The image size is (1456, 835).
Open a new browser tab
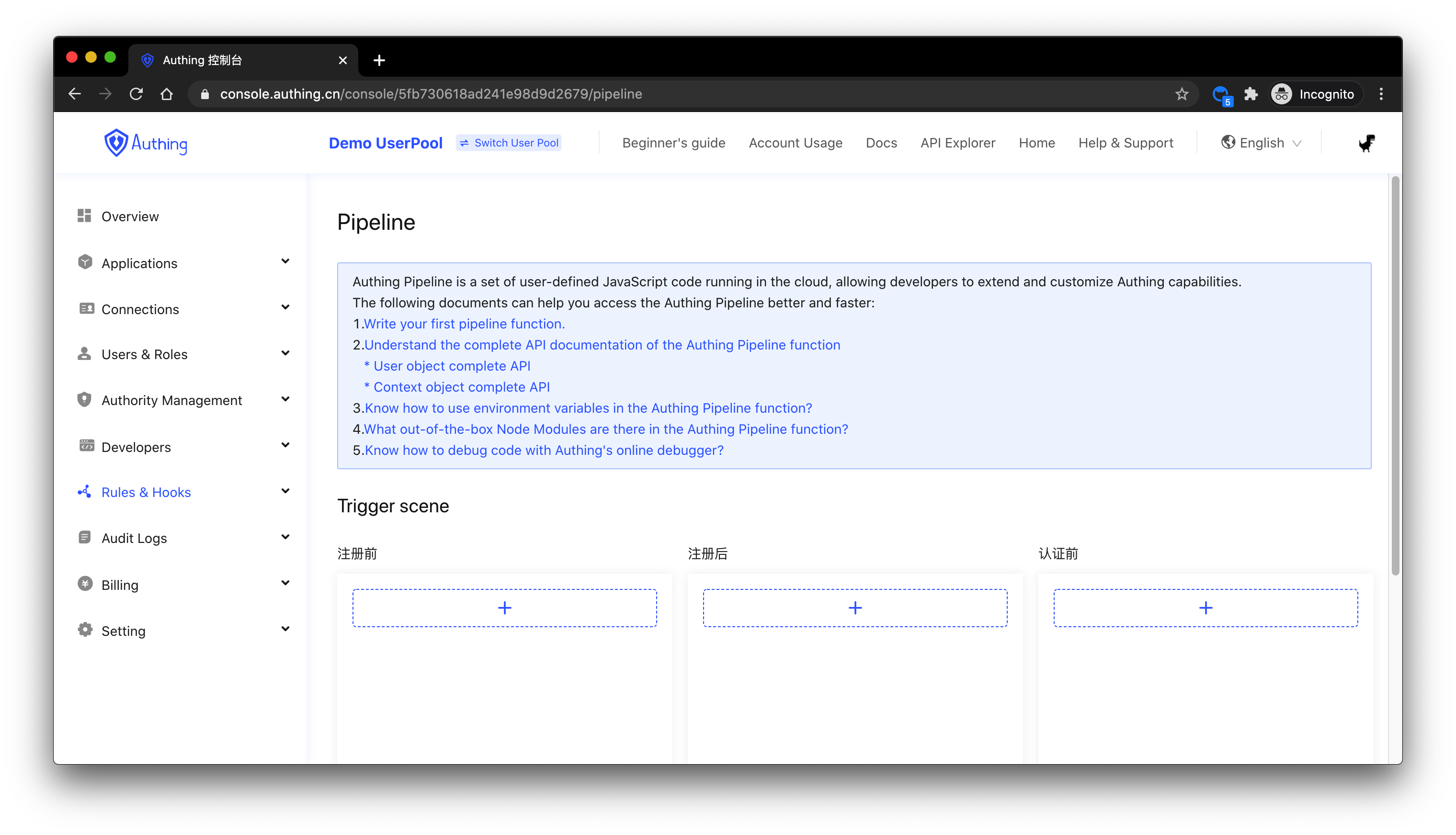point(379,60)
